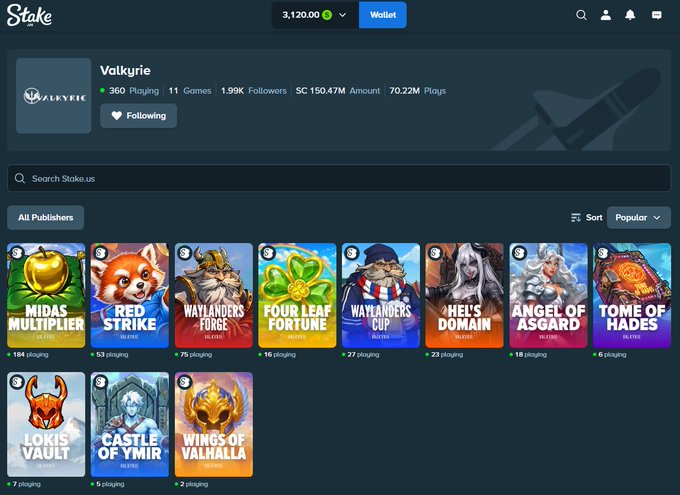The image size is (680, 495).
Task: Open the Wallet
Action: tap(382, 15)
